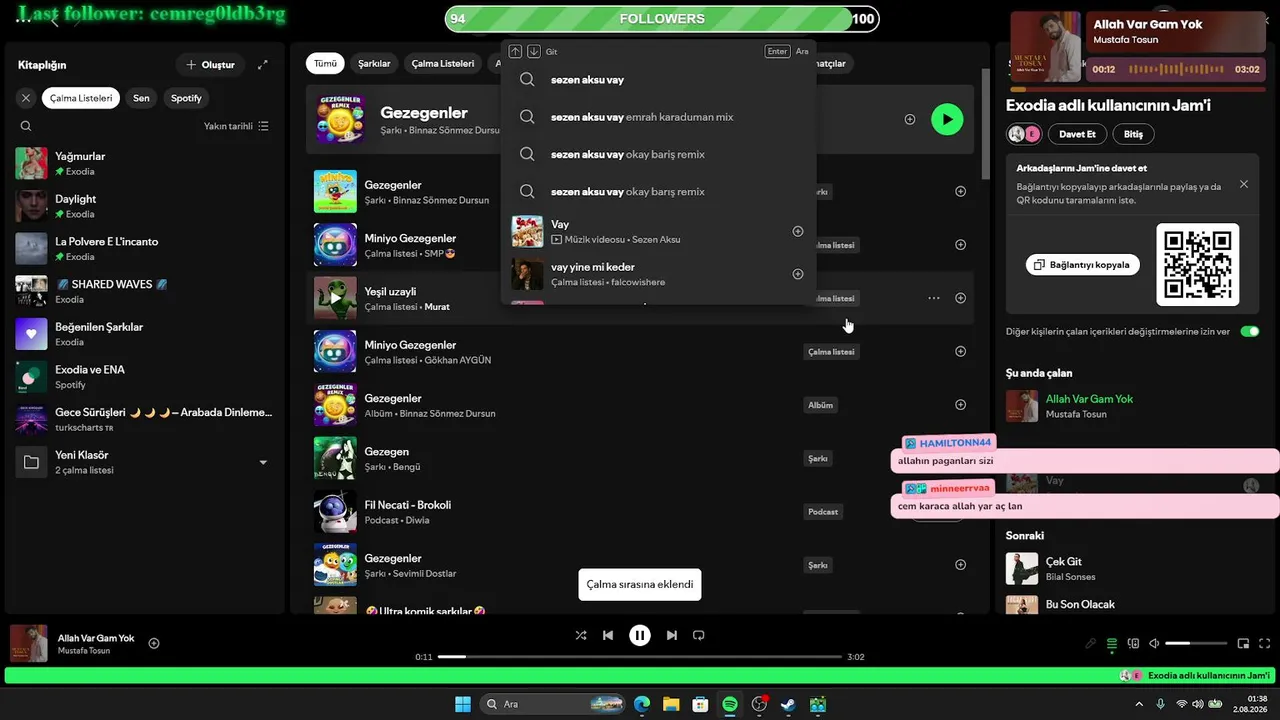Filter search results by Çalma Listeleri
This screenshot has width=1280, height=720.
pos(443,63)
